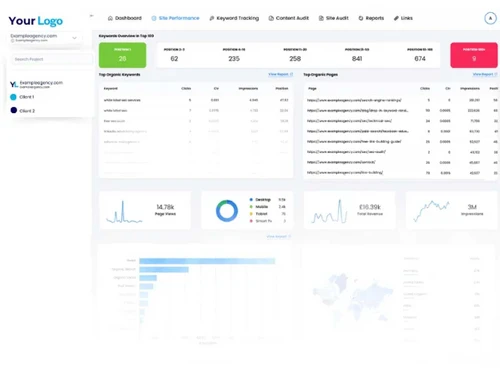Click the "Your Logo" brand image
The height and width of the screenshot is (375, 500).
click(x=36, y=21)
